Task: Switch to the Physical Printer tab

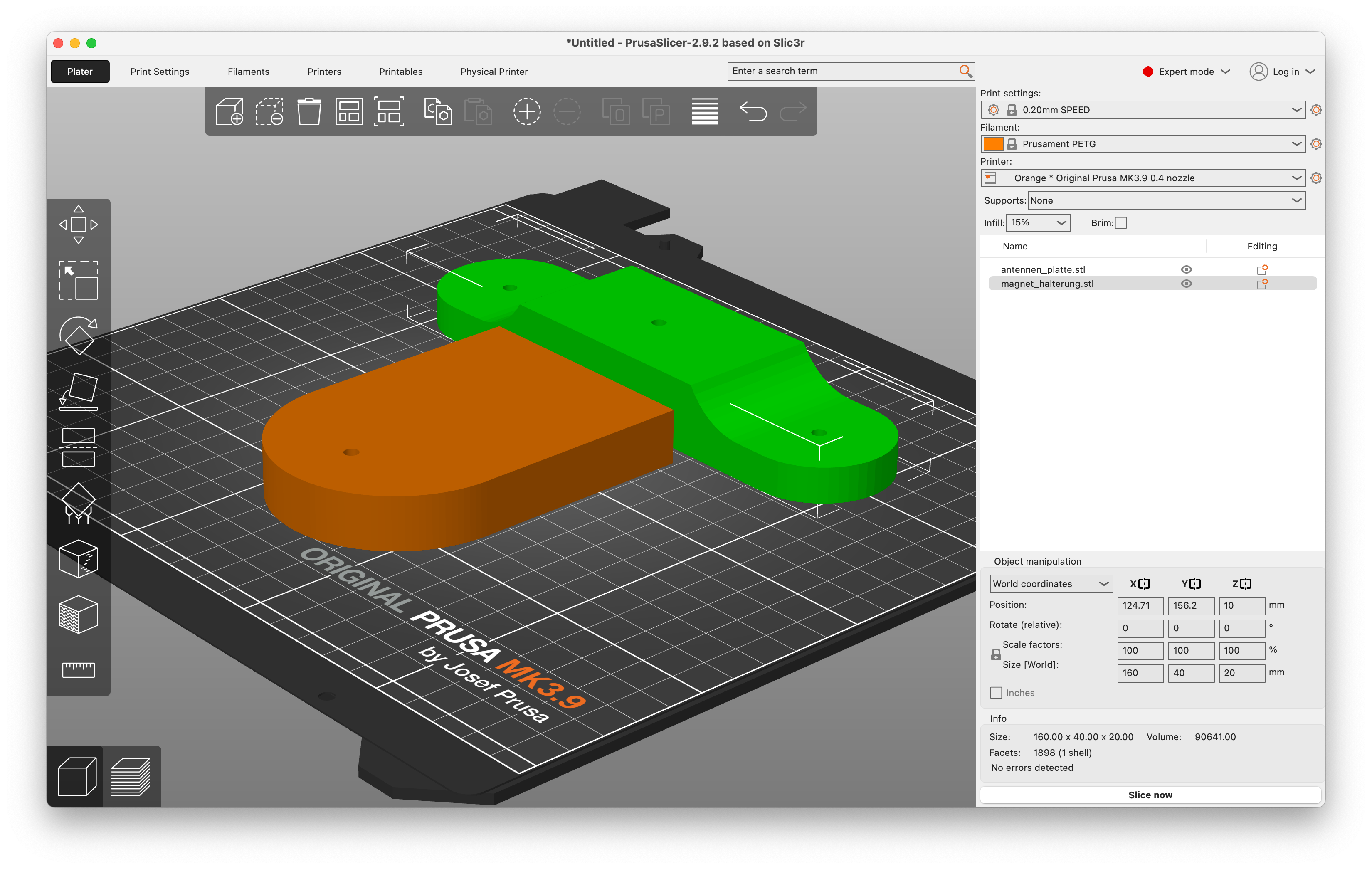Action: [494, 71]
